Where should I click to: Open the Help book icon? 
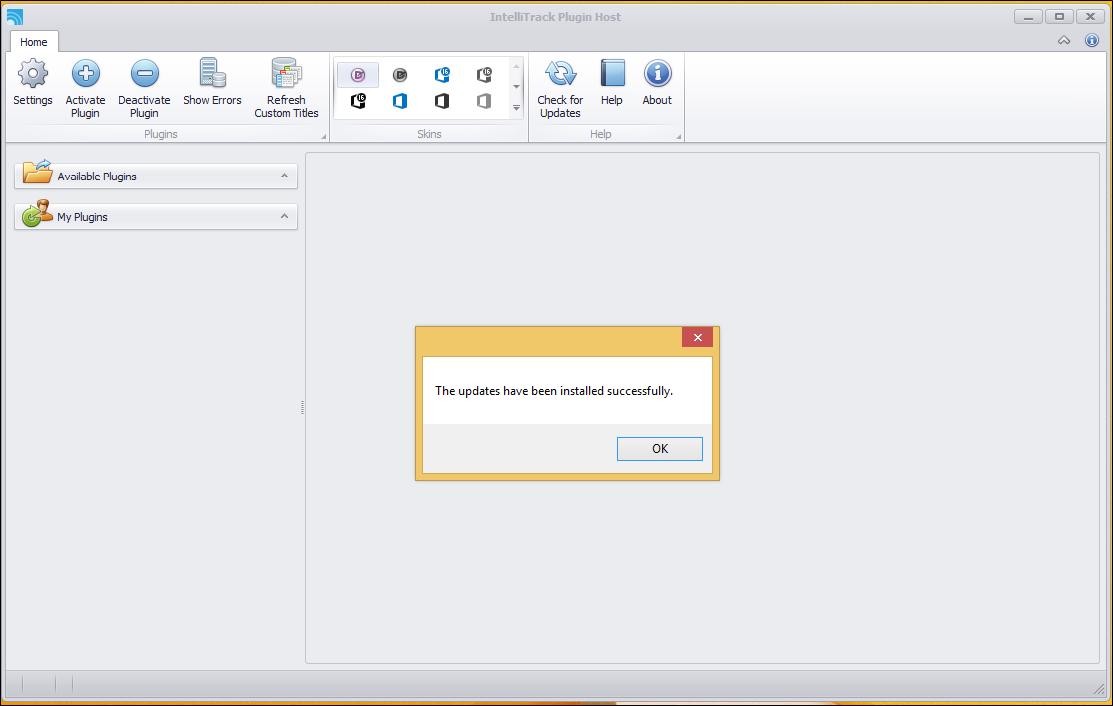pos(612,73)
